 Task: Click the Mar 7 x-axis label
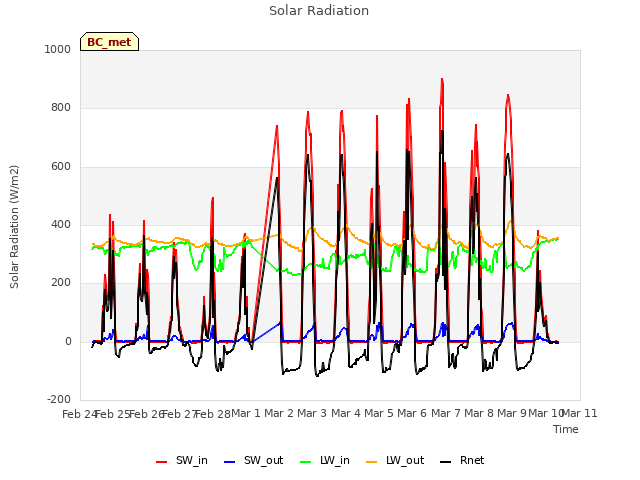446,413
